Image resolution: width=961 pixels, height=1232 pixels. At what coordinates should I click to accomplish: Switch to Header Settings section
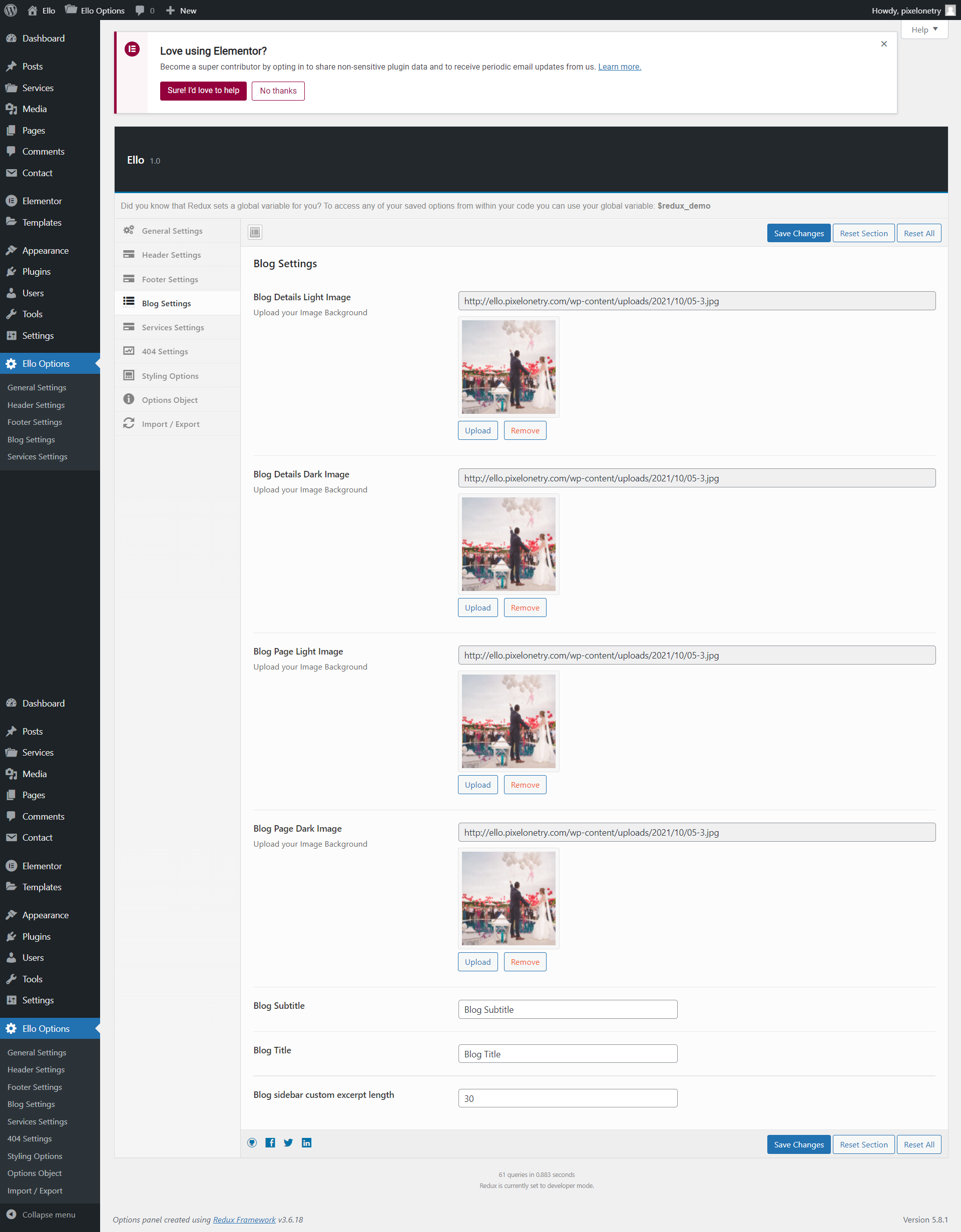click(171, 255)
